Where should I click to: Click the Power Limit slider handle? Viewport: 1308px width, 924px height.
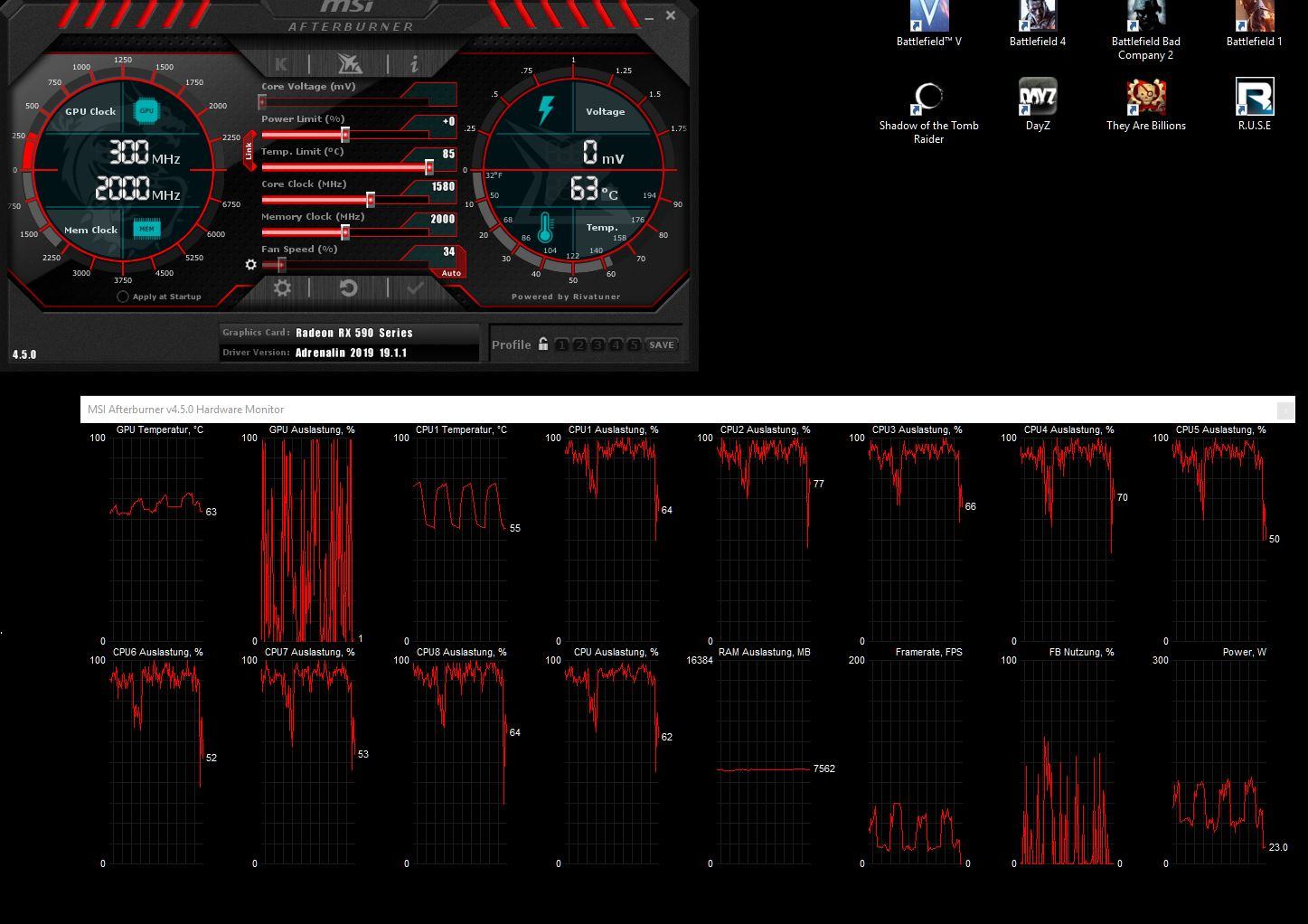pyautogui.click(x=345, y=135)
